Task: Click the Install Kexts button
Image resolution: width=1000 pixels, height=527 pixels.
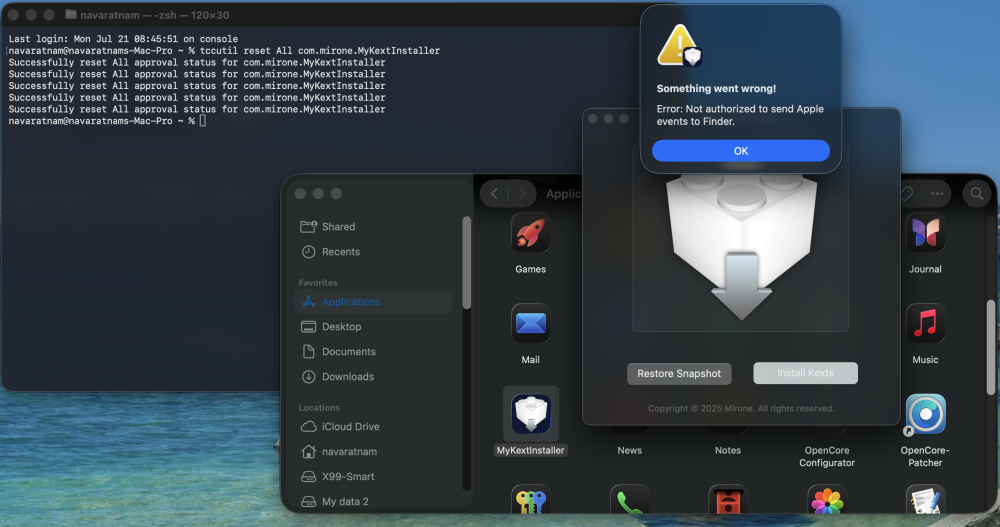Action: click(x=805, y=373)
